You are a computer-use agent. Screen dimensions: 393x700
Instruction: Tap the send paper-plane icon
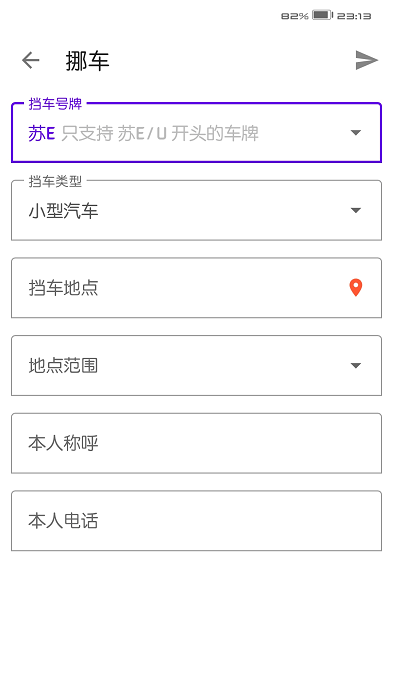[x=366, y=60]
